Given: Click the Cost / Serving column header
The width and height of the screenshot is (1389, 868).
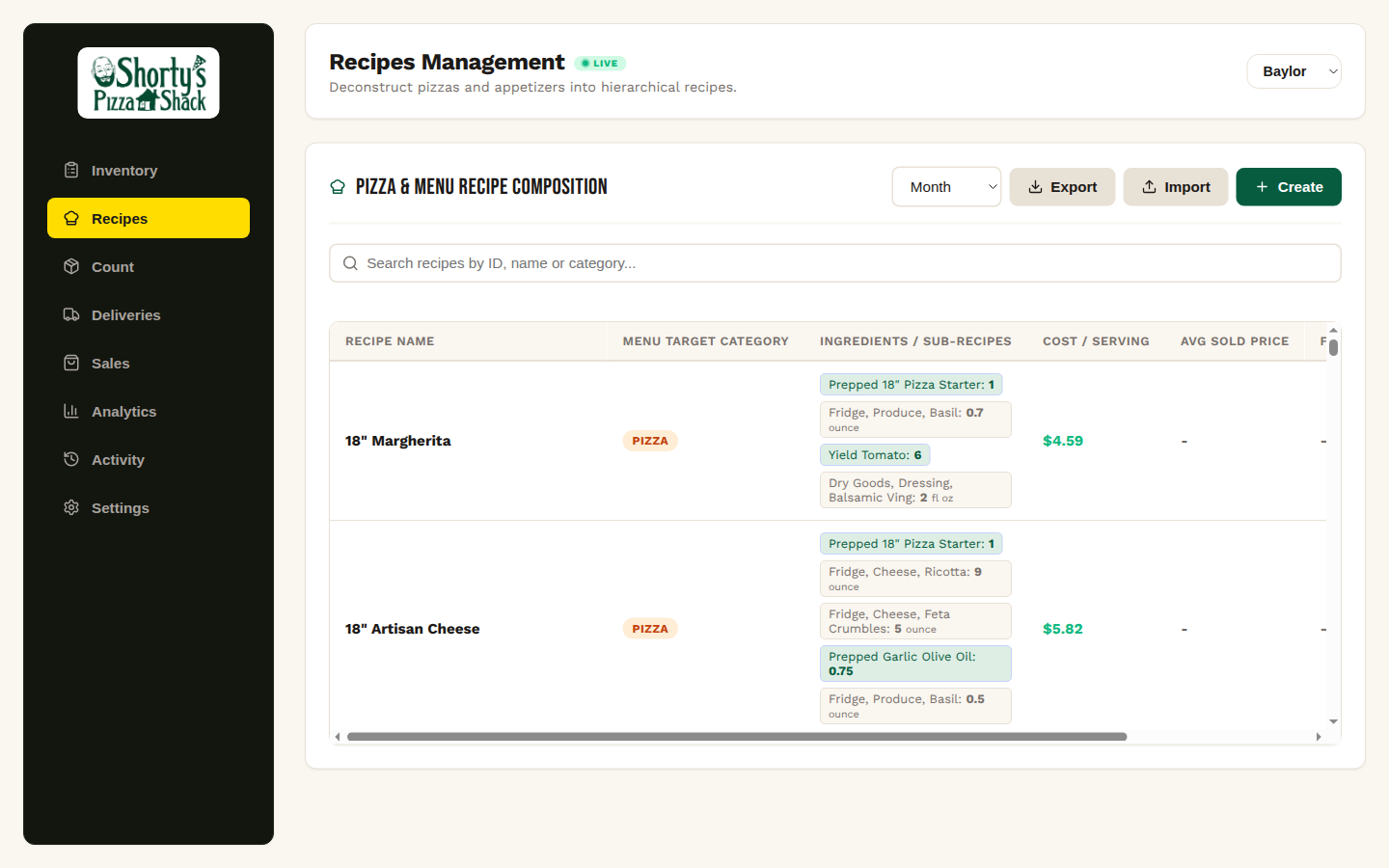Looking at the screenshot, I should 1096,341.
